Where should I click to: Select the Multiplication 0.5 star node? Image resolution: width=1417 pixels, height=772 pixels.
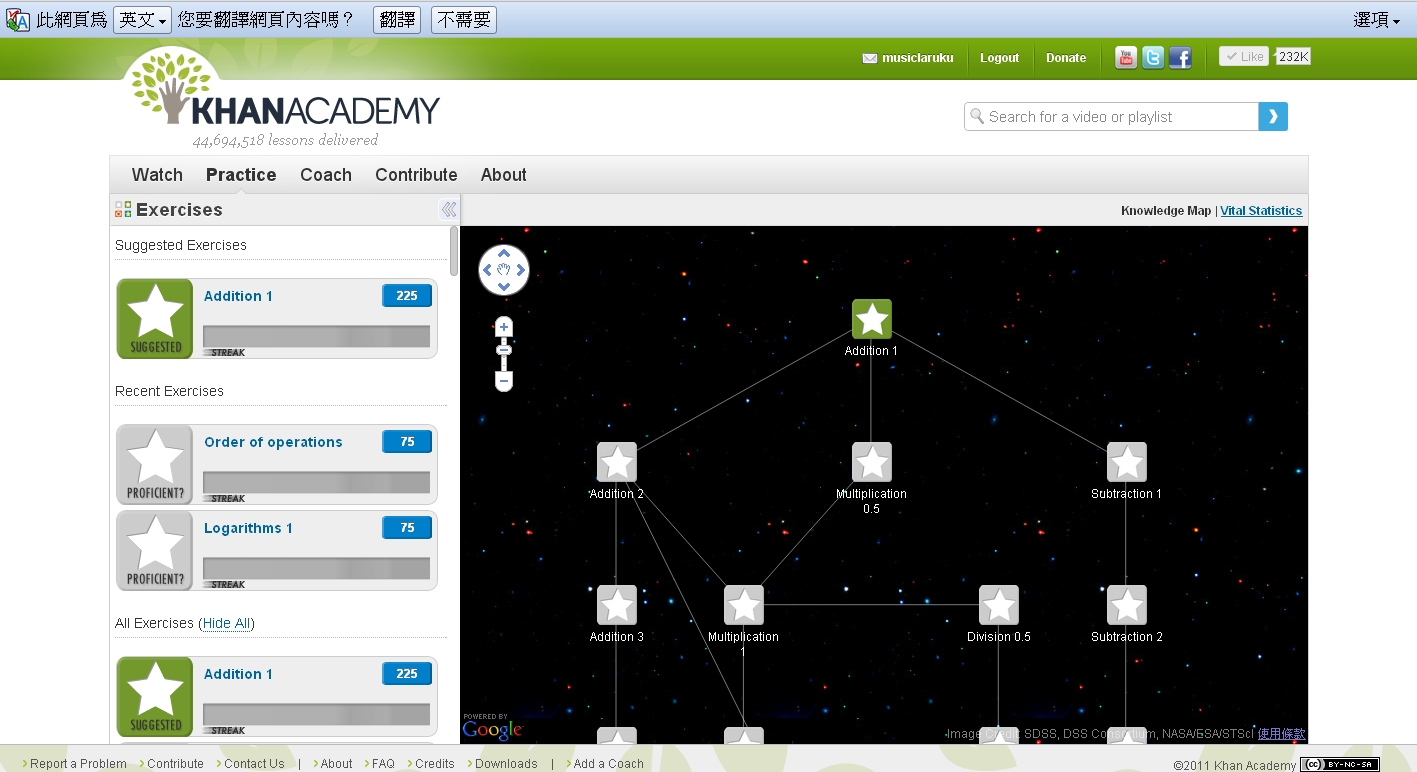coord(871,462)
